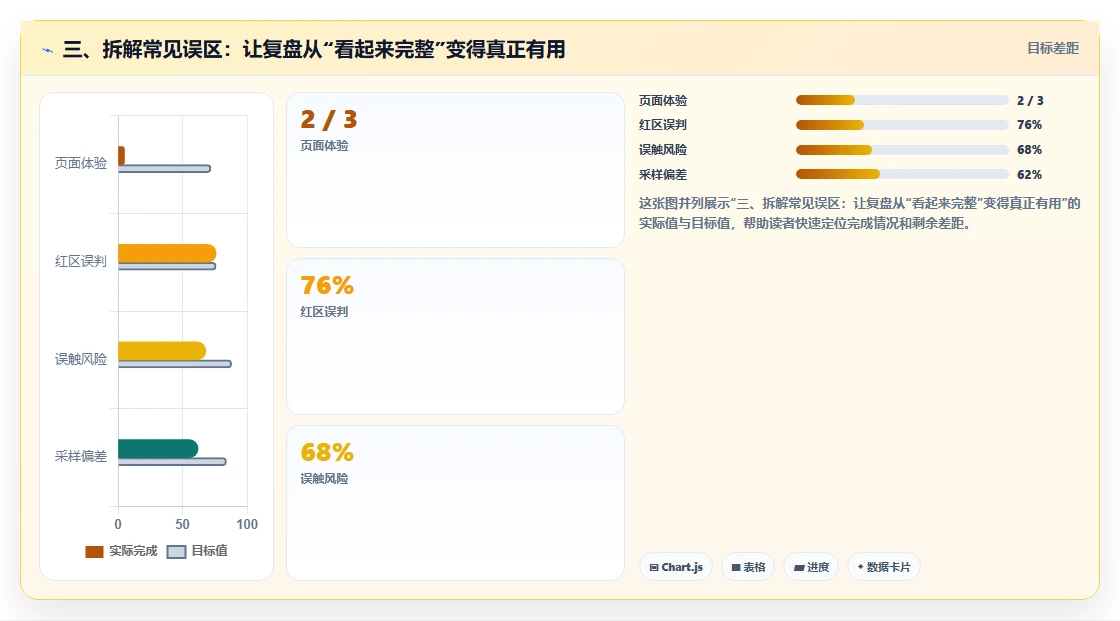
Task: Click the 页面体验 label under 2 / 3 card
Action: click(x=324, y=146)
